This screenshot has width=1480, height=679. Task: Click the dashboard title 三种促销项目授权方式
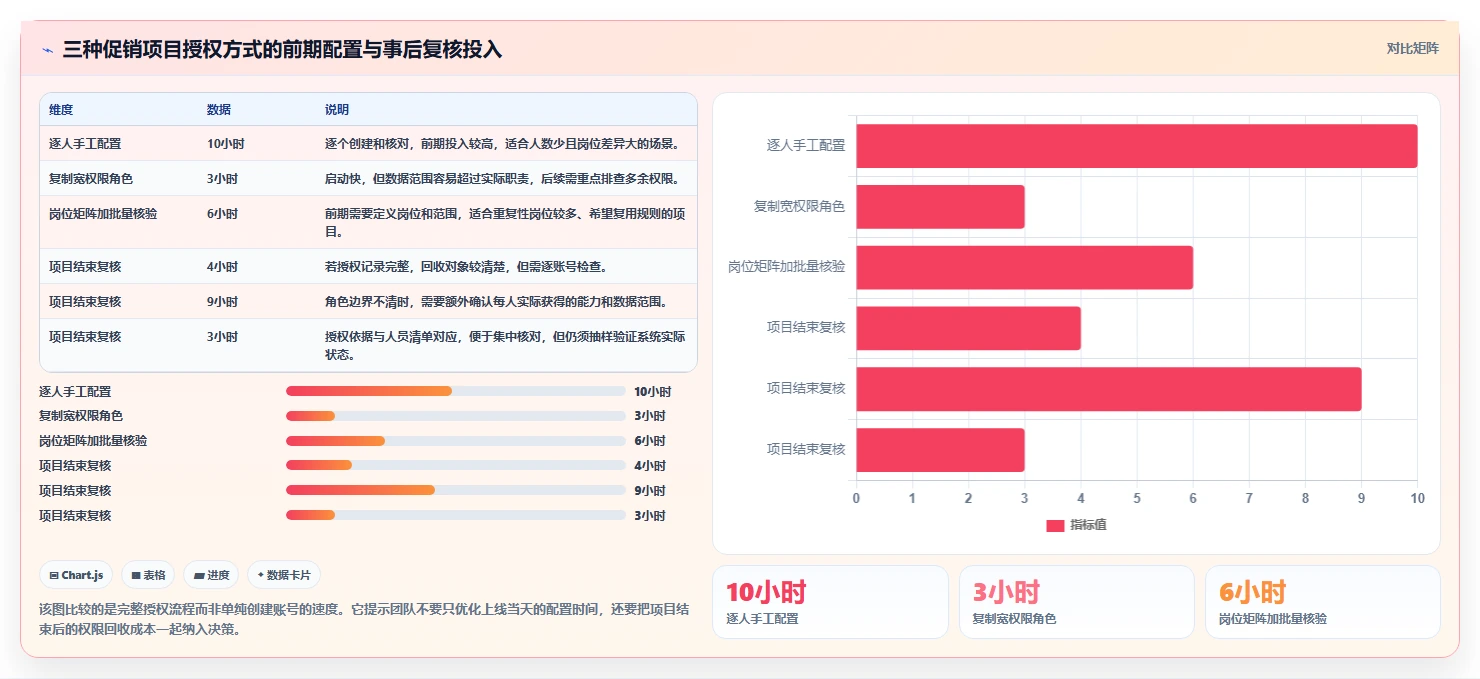tap(282, 50)
